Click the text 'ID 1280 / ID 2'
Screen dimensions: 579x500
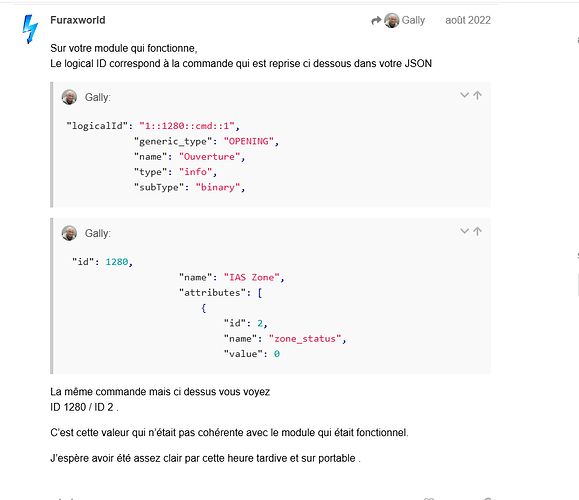pos(82,407)
